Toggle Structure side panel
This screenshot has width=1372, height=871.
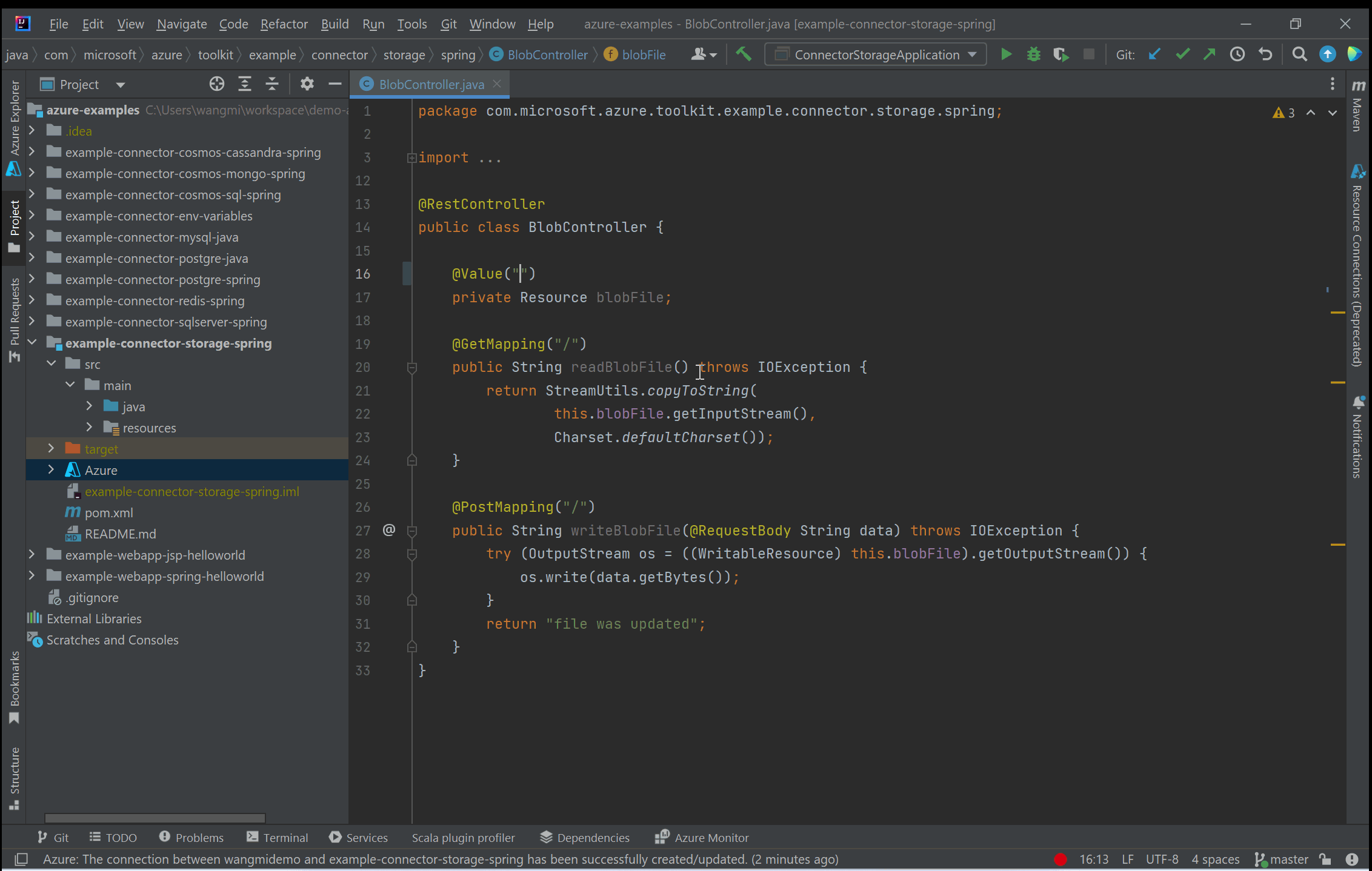(15, 778)
